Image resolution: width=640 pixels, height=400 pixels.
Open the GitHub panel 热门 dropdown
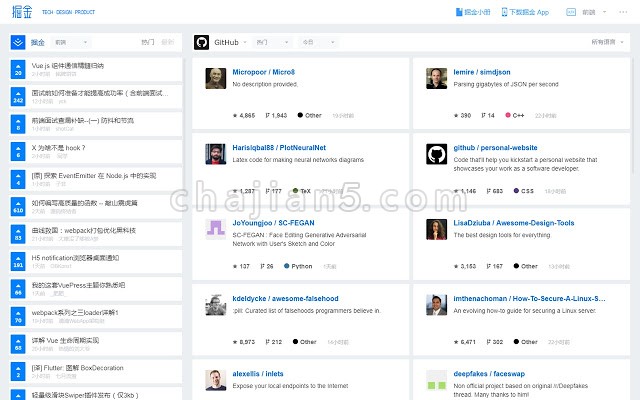[272, 42]
